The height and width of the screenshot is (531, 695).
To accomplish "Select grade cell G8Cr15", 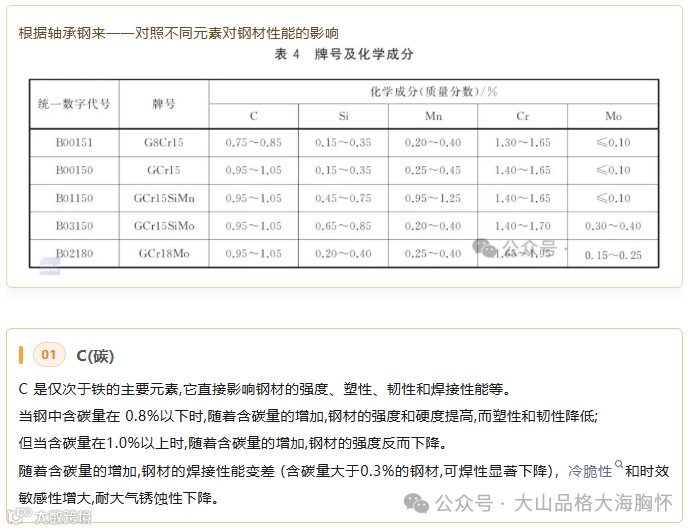I will point(164,143).
